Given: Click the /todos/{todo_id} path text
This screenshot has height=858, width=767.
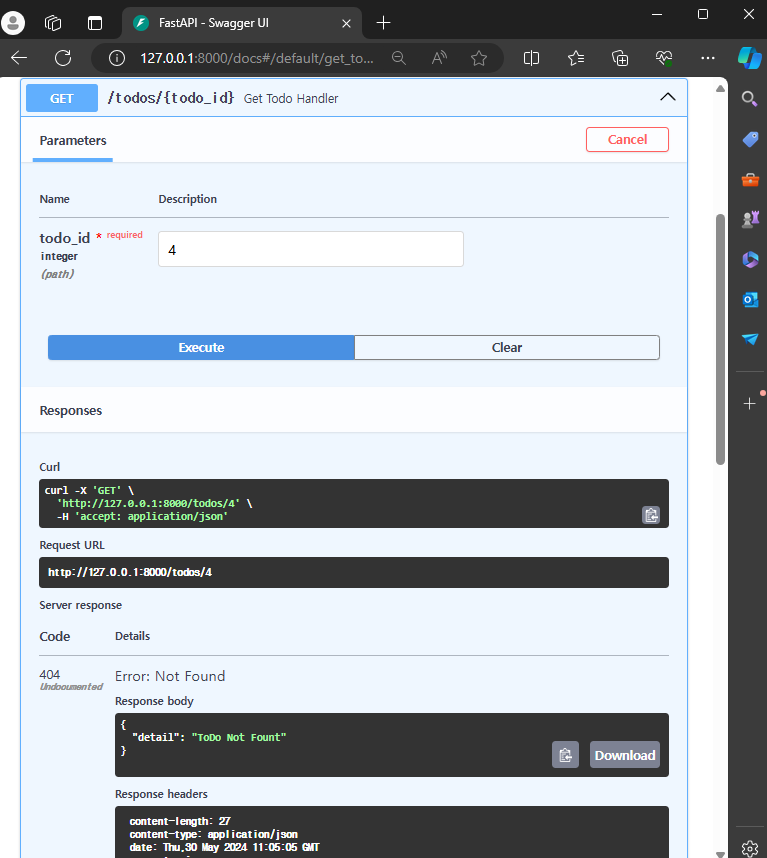Looking at the screenshot, I should [171, 98].
